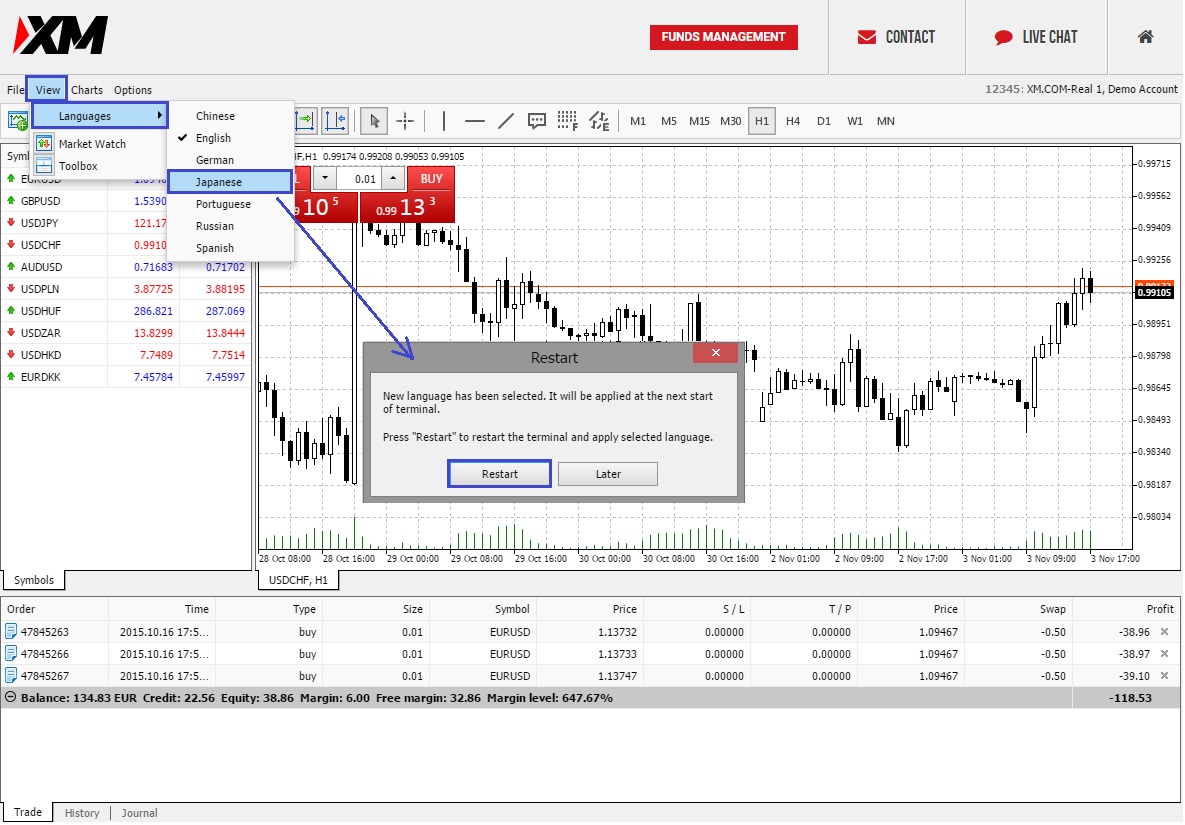The width and height of the screenshot is (1185, 825).
Task: Close the Restart dialog
Action: (715, 352)
